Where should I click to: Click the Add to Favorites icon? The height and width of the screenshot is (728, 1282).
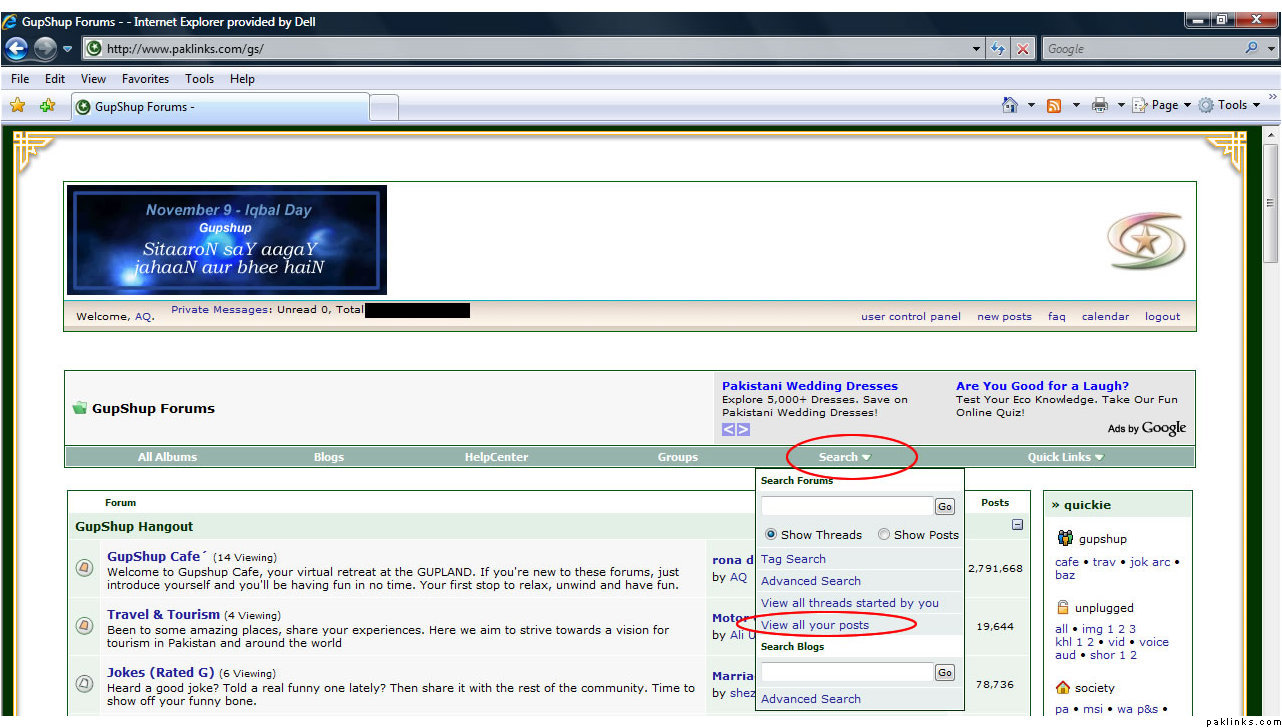[47, 106]
